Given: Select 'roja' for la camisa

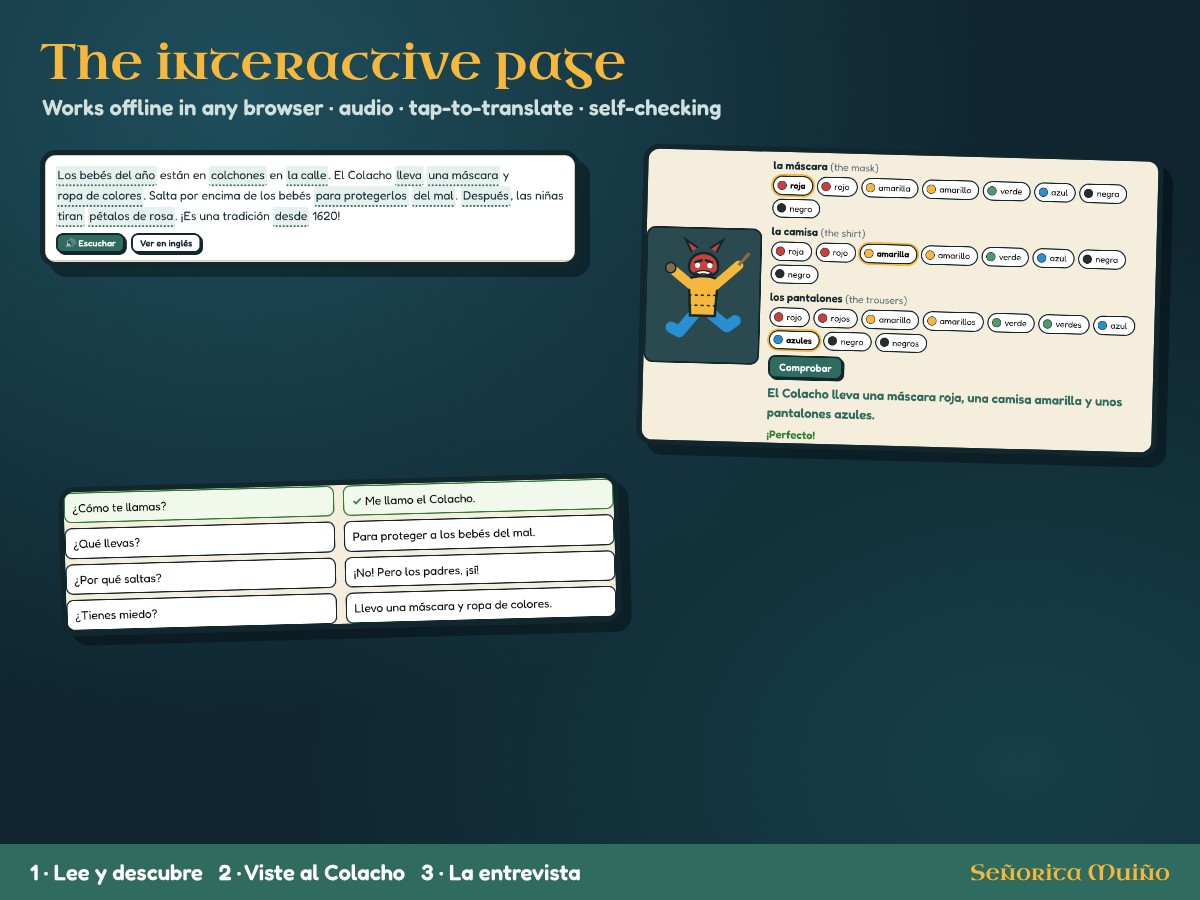Looking at the screenshot, I should (791, 252).
